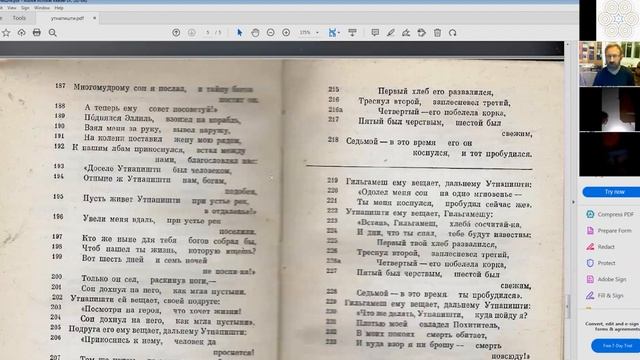Switch to the Tools tab
640x360 pixels.
[19, 18]
